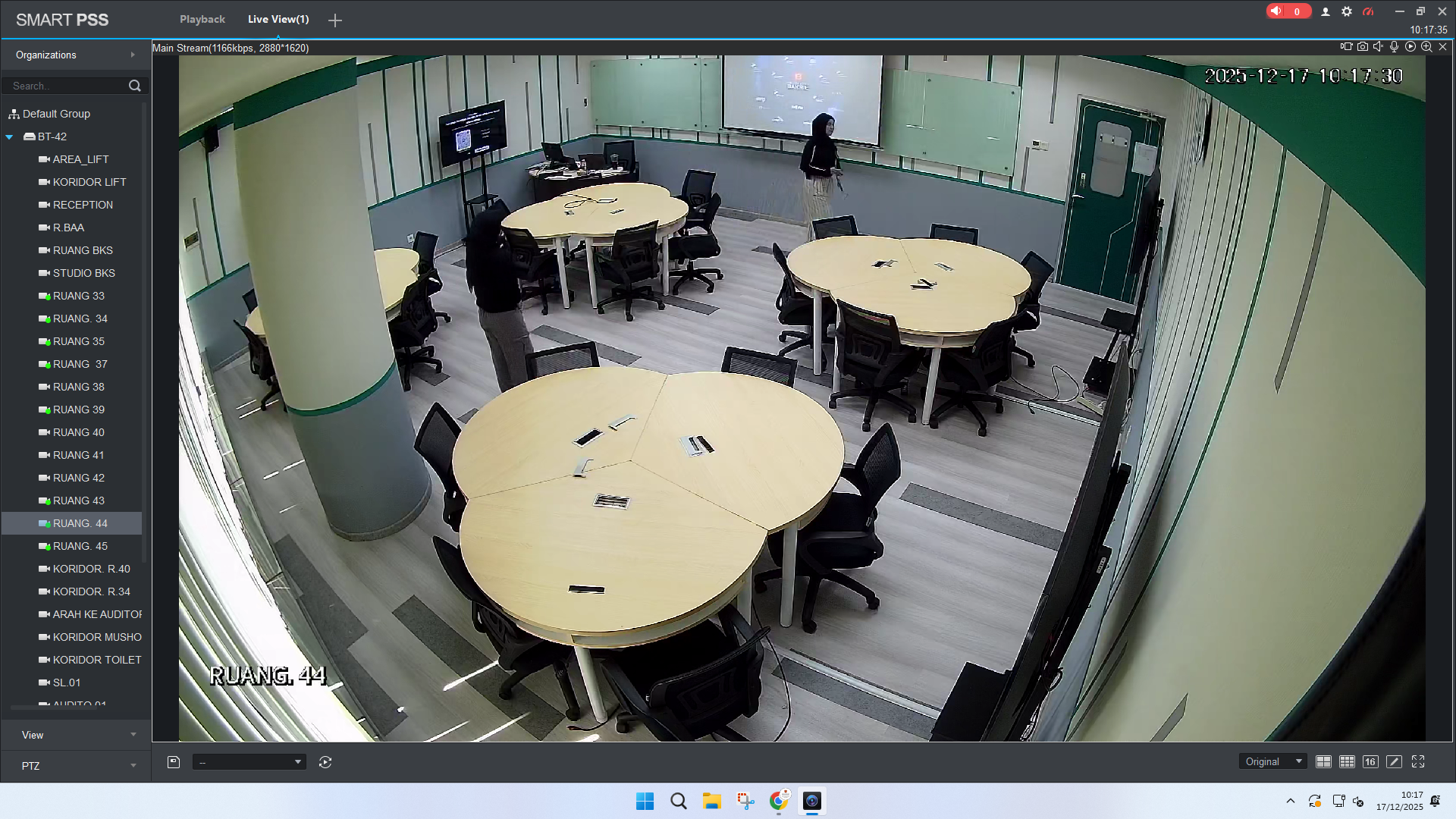Open Google Chrome from taskbar
The image size is (1456, 819).
779,801
